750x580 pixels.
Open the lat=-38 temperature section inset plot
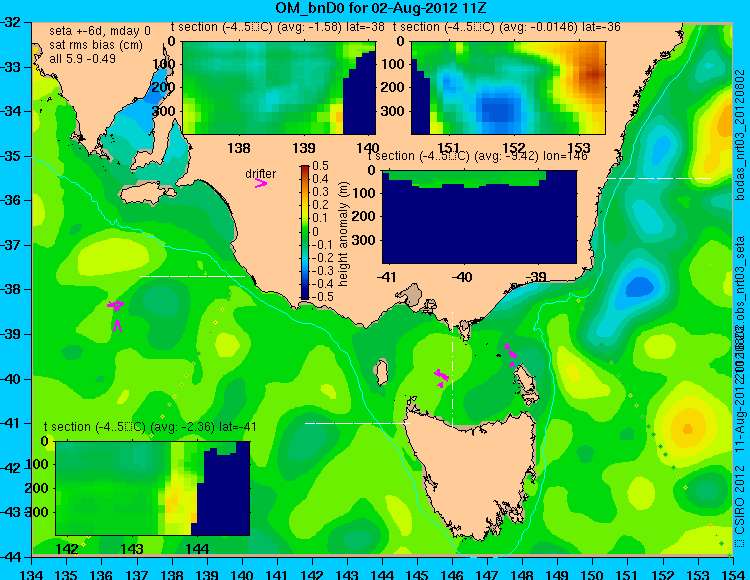279,88
